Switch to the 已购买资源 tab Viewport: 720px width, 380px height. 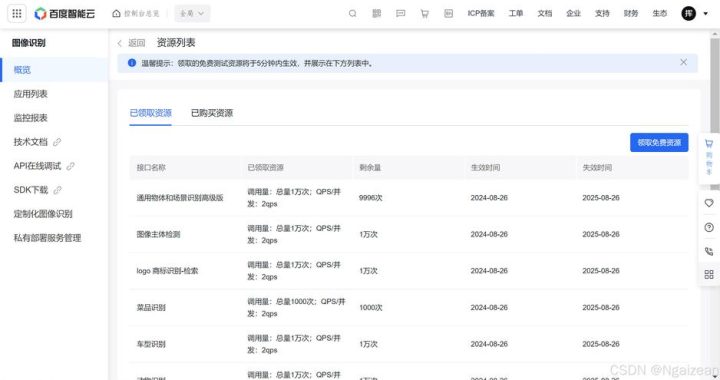212,113
